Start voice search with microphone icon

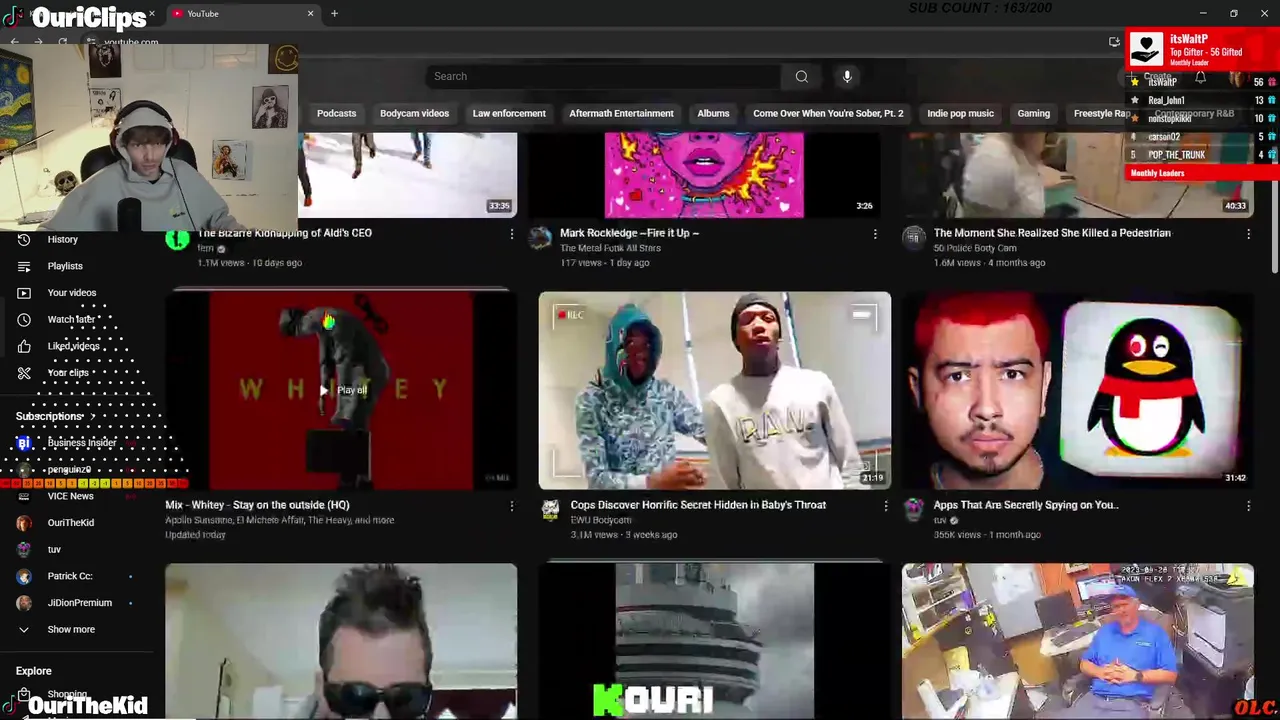pos(847,76)
